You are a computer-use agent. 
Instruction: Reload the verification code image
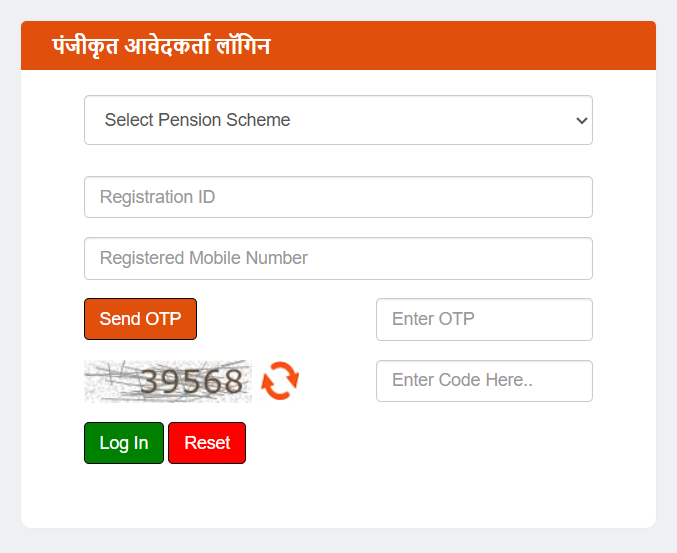(x=280, y=381)
